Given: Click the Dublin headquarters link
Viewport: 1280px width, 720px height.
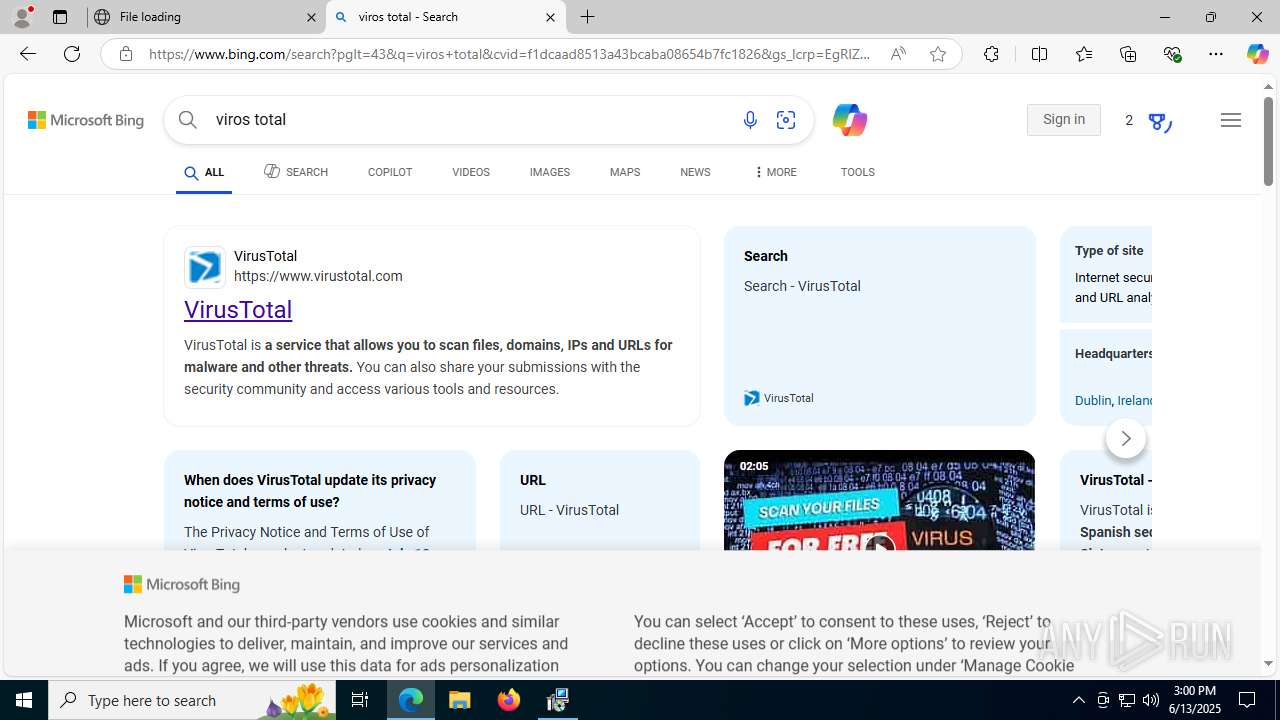Looking at the screenshot, I should (1093, 400).
